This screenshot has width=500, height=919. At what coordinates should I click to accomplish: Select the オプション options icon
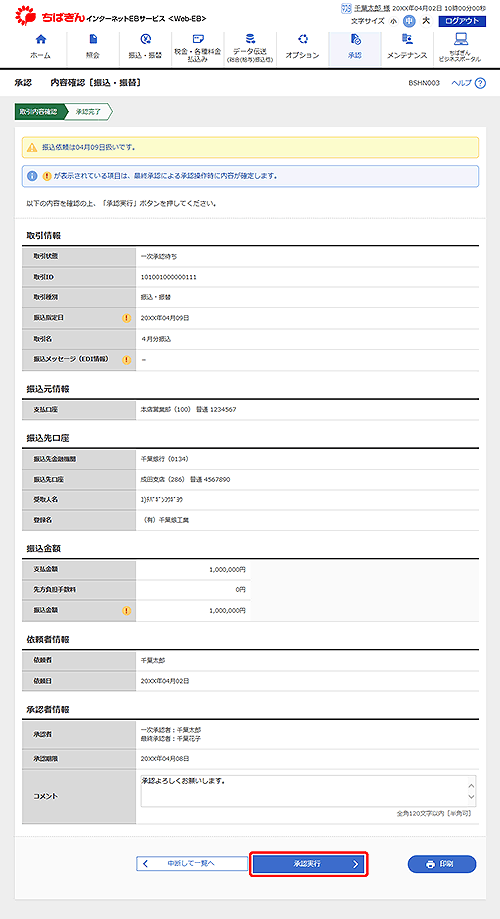[x=302, y=40]
